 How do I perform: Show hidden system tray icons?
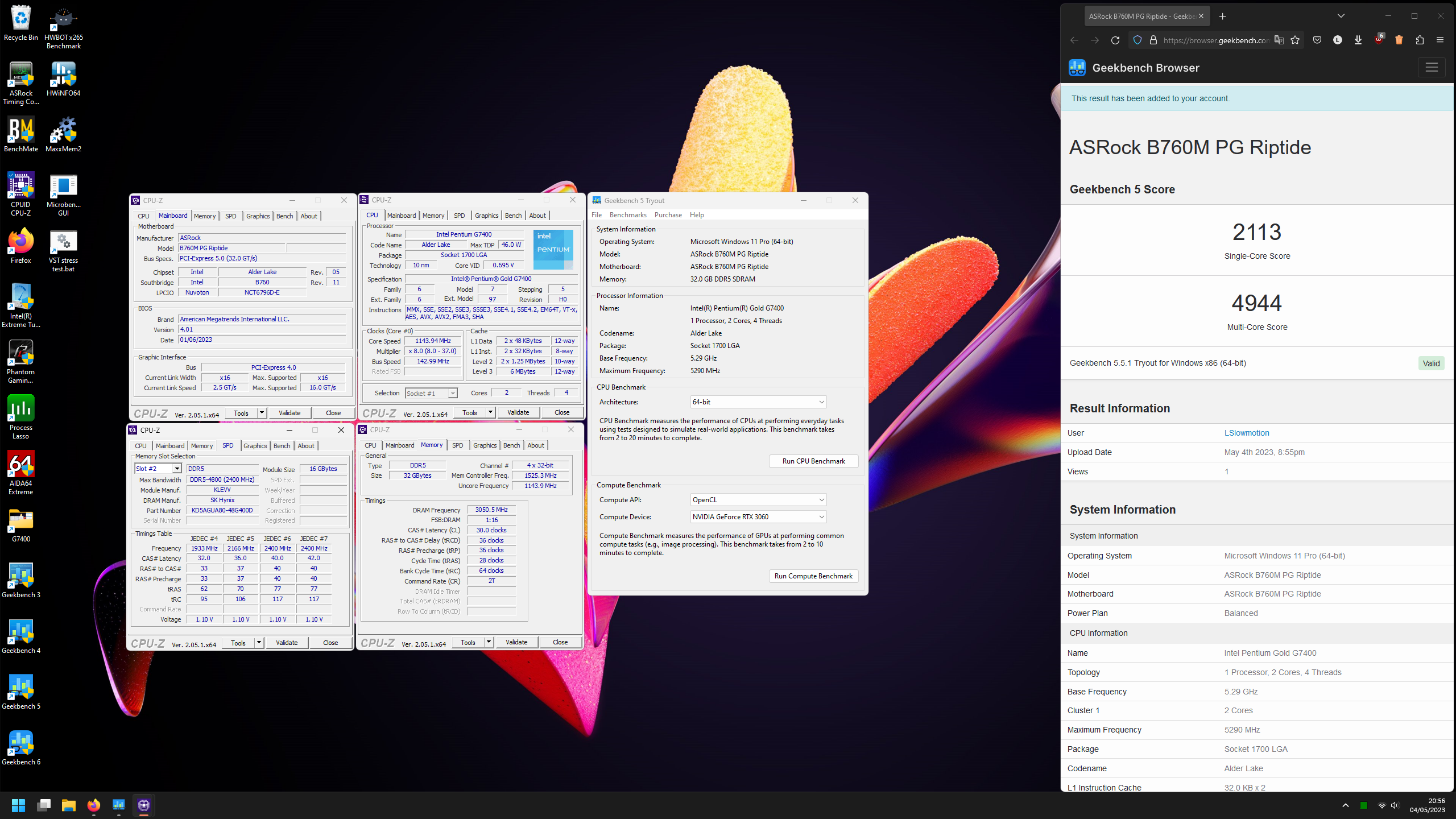(1345, 805)
